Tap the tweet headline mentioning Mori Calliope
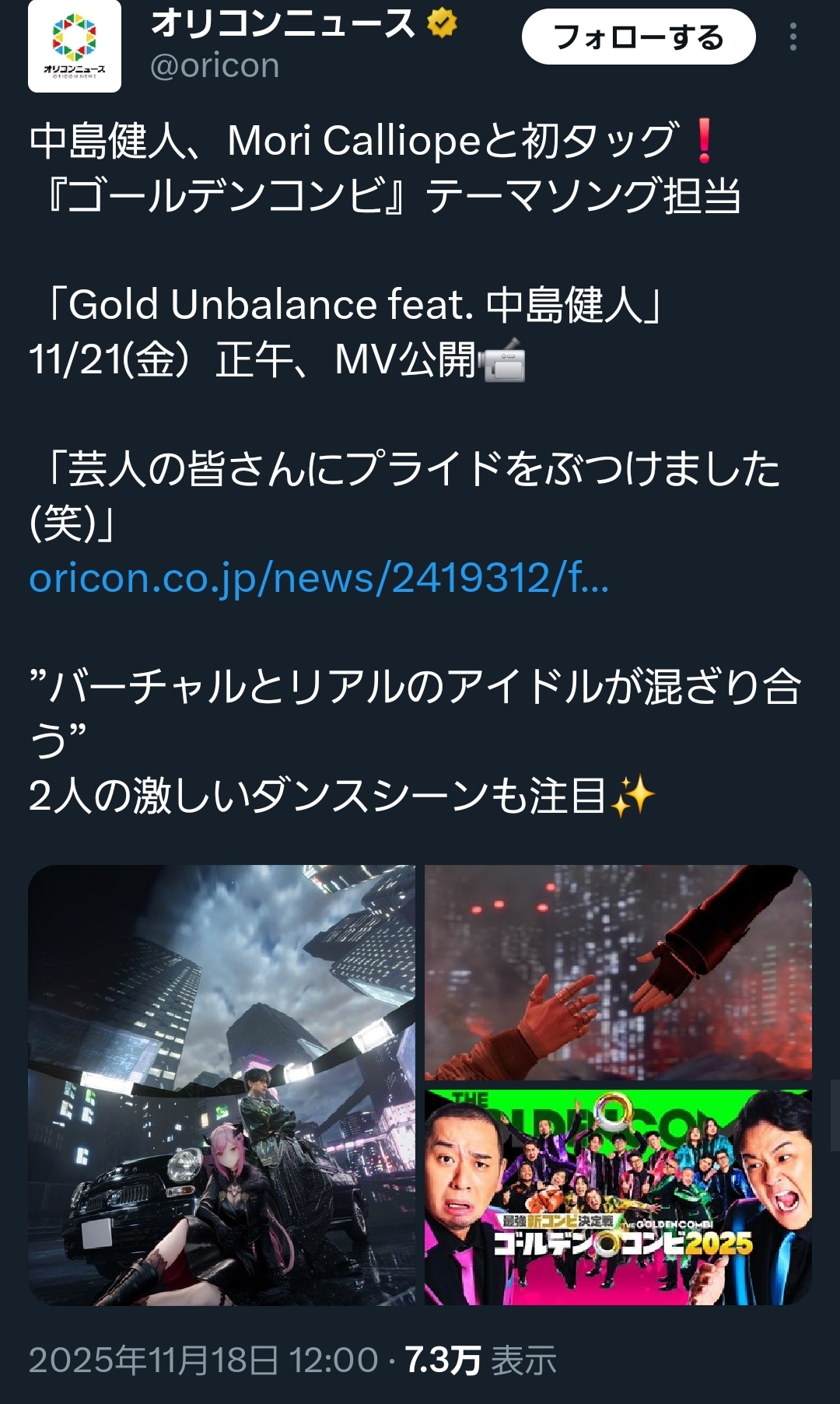The height and width of the screenshot is (1404, 840). tap(385, 168)
